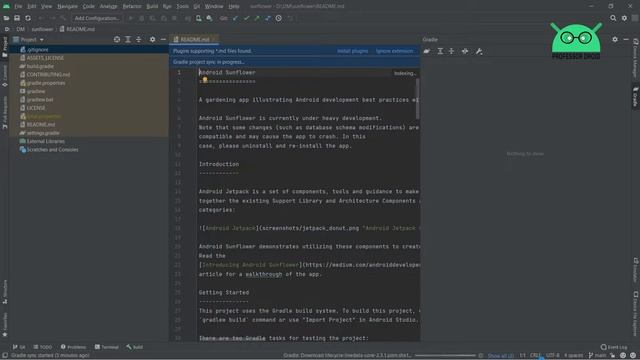Image resolution: width=640 pixels, height=360 pixels.
Task: Collapse all in Project panel
Action: tap(139, 39)
